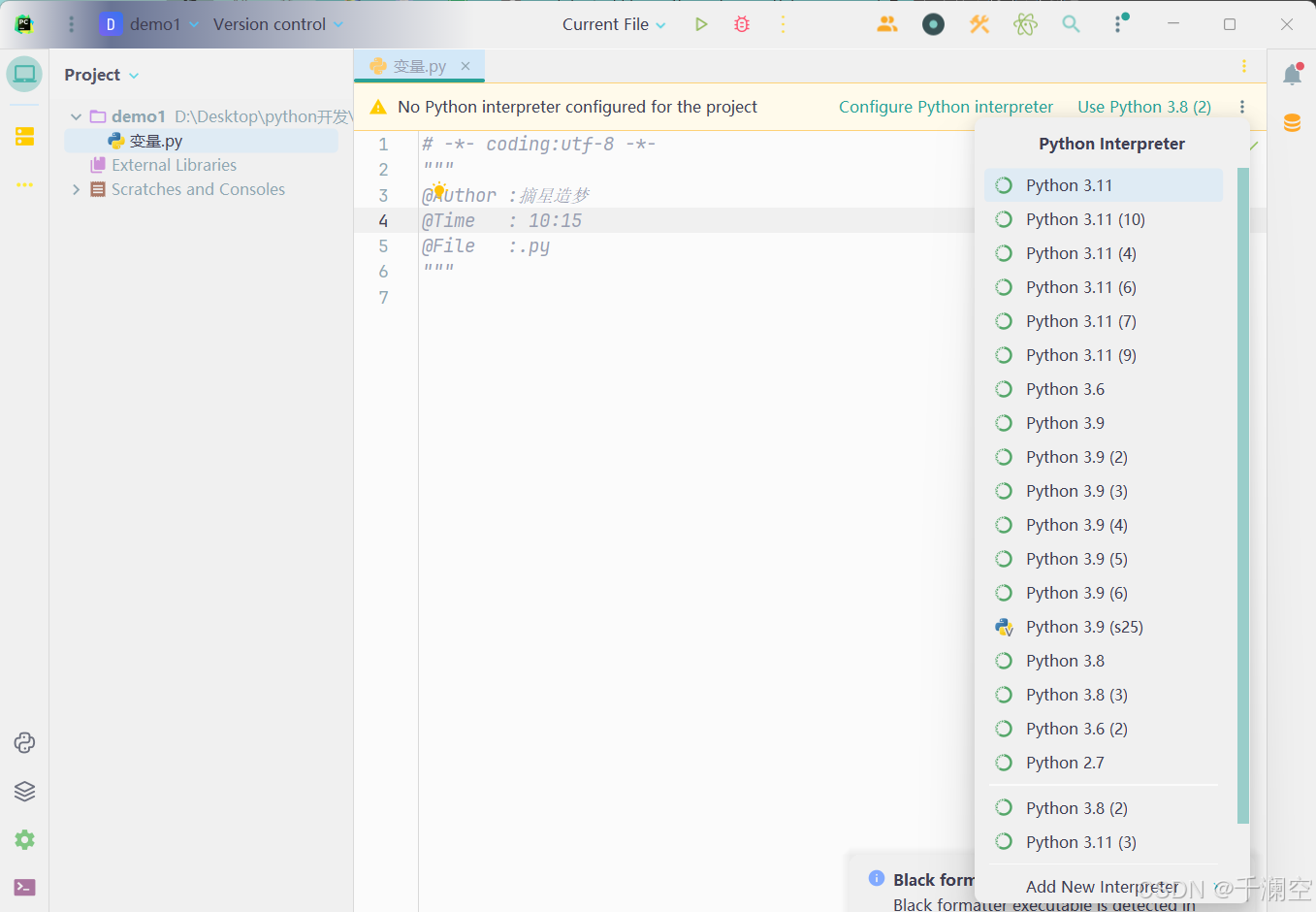Open the Structure tool window icon
Viewport: 1316px width, 912px height.
(24, 136)
